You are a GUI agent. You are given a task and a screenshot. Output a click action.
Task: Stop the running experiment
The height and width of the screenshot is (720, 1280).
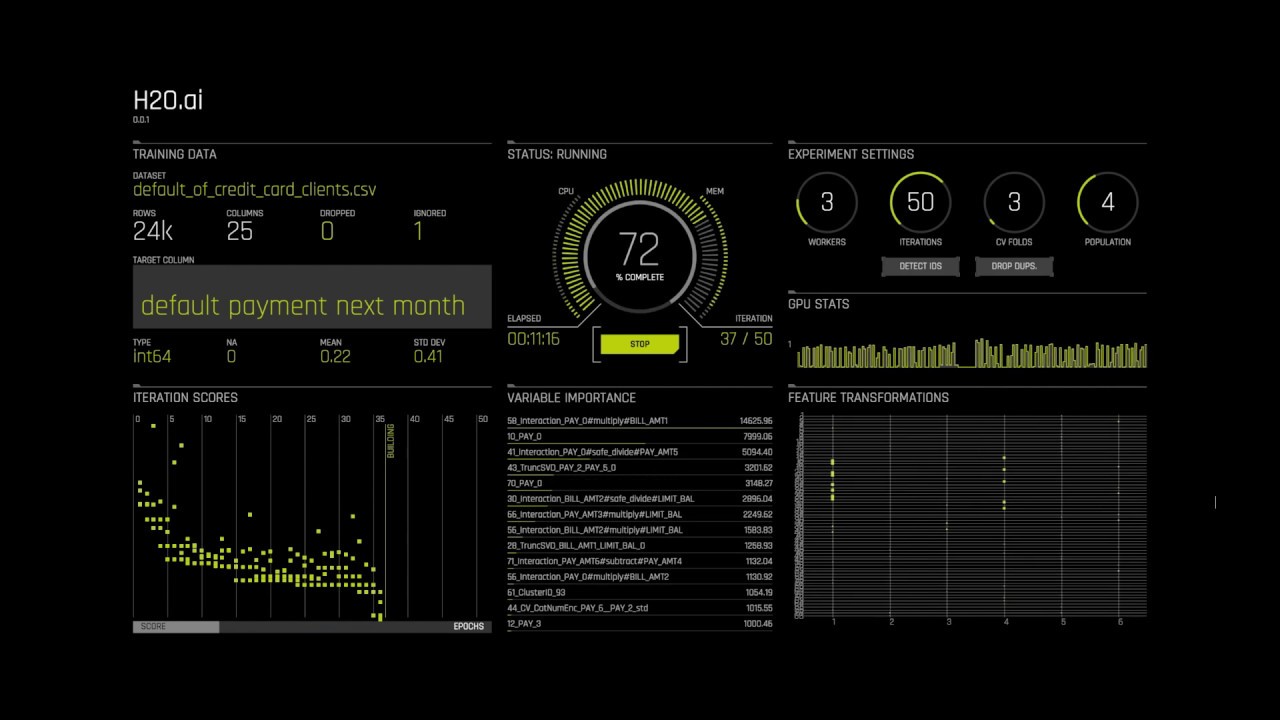[x=640, y=344]
